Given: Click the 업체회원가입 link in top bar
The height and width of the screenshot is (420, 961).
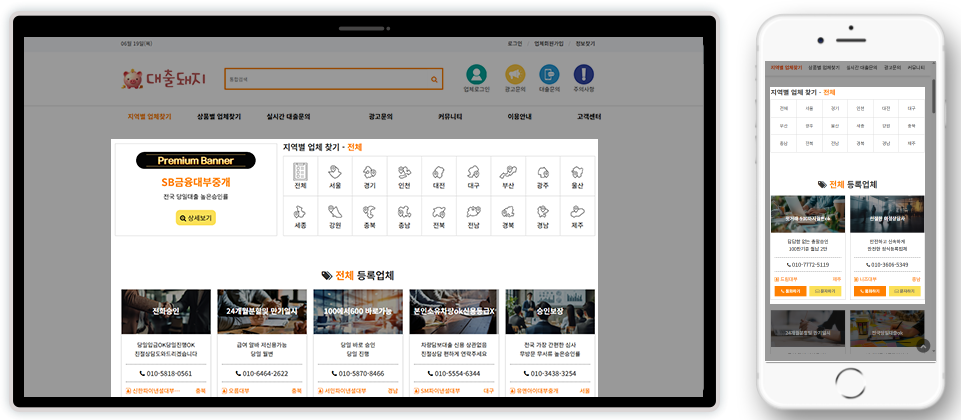Looking at the screenshot, I should 549,44.
